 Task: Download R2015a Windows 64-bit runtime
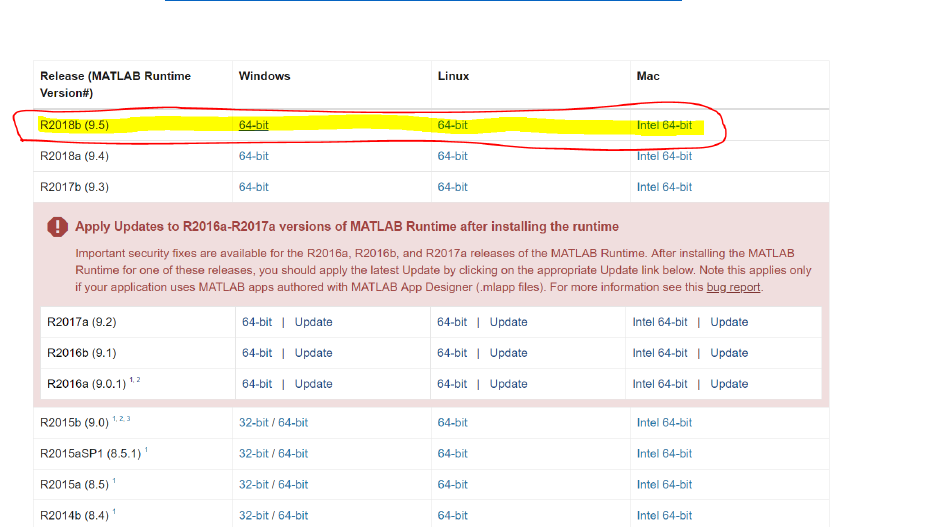pos(293,485)
